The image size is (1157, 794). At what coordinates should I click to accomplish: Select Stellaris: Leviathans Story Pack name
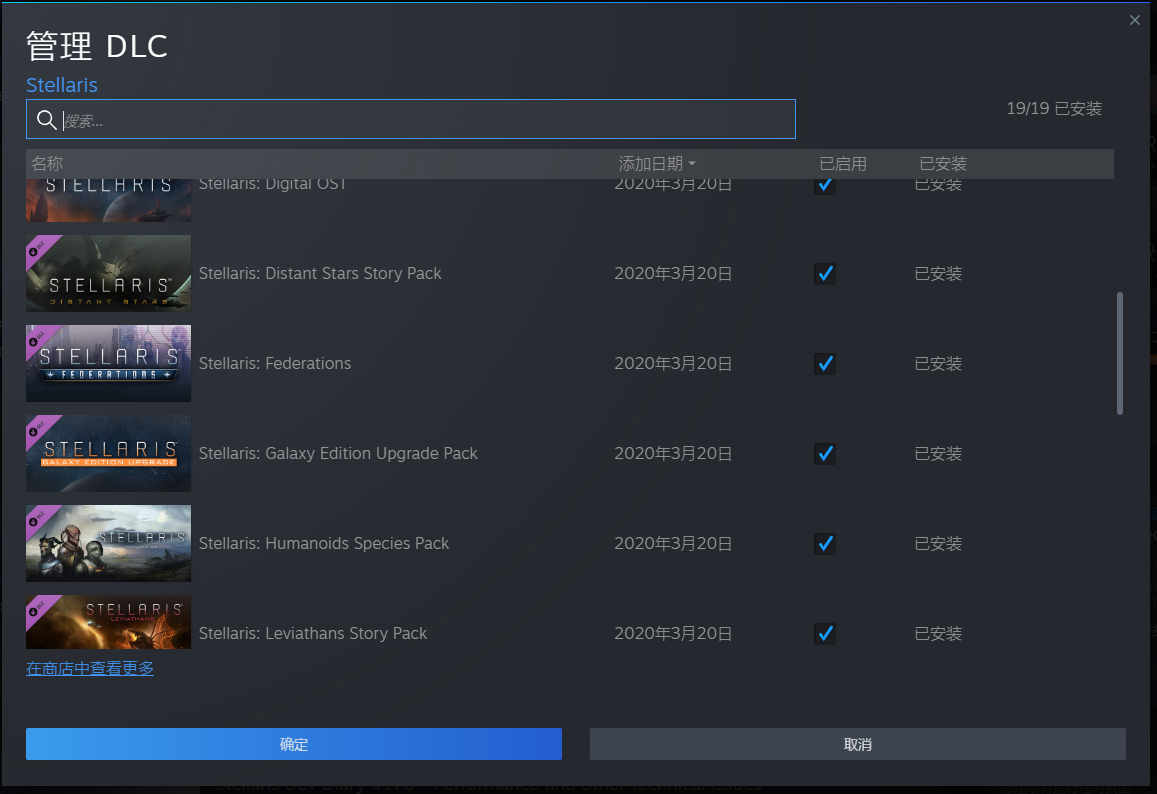click(x=313, y=633)
